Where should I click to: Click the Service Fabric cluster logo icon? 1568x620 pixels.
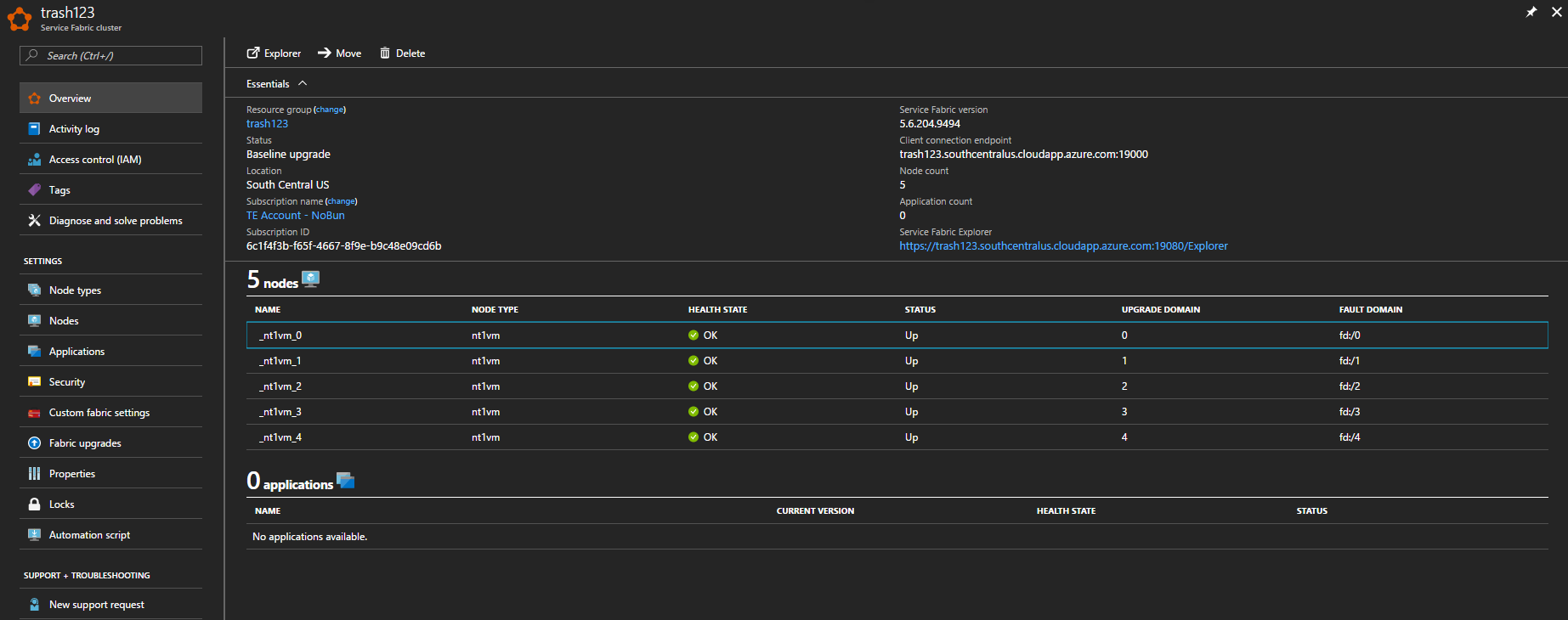tap(19, 19)
